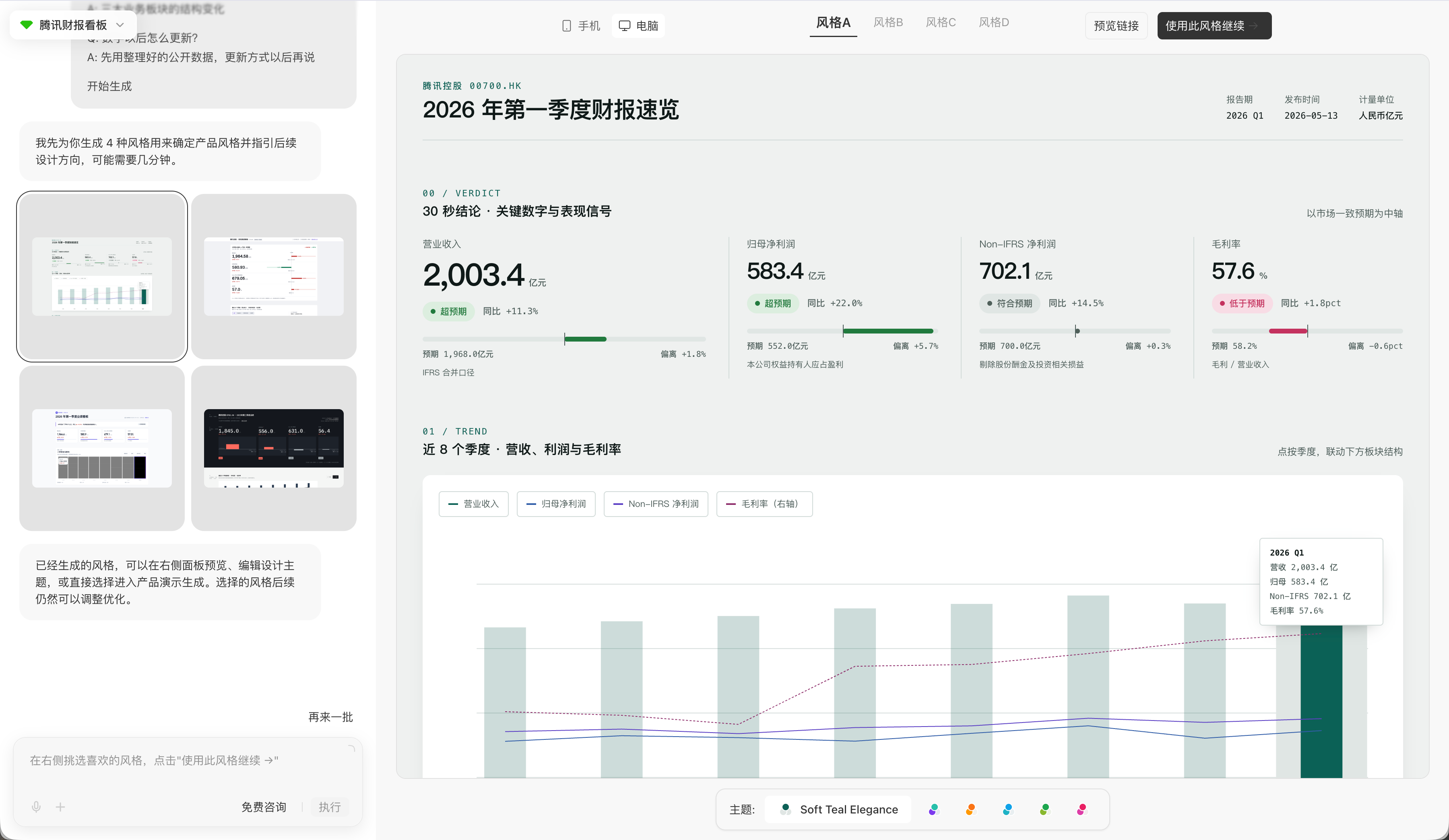Select the second style thumbnail with red bars
The height and width of the screenshot is (840, 1449).
click(x=274, y=276)
